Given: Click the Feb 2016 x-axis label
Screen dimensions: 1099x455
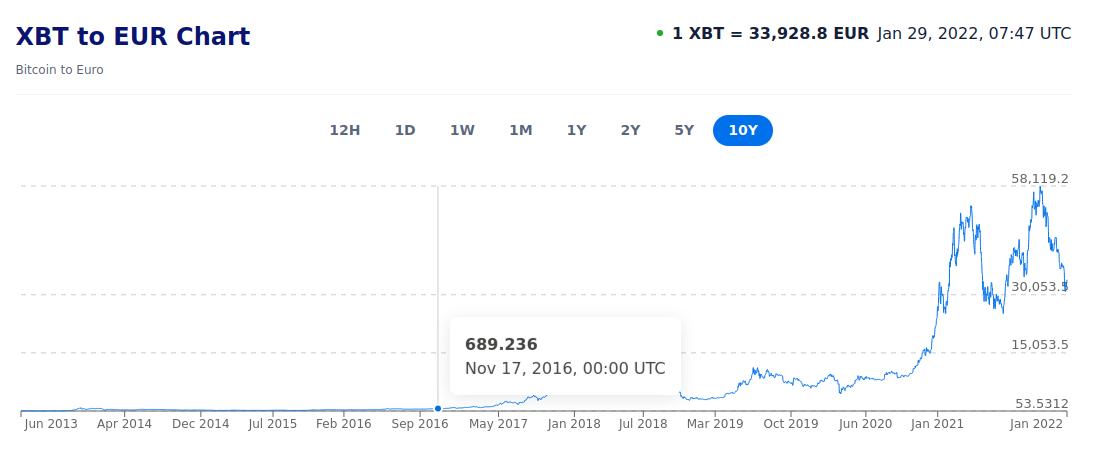Looking at the screenshot, I should [343, 424].
